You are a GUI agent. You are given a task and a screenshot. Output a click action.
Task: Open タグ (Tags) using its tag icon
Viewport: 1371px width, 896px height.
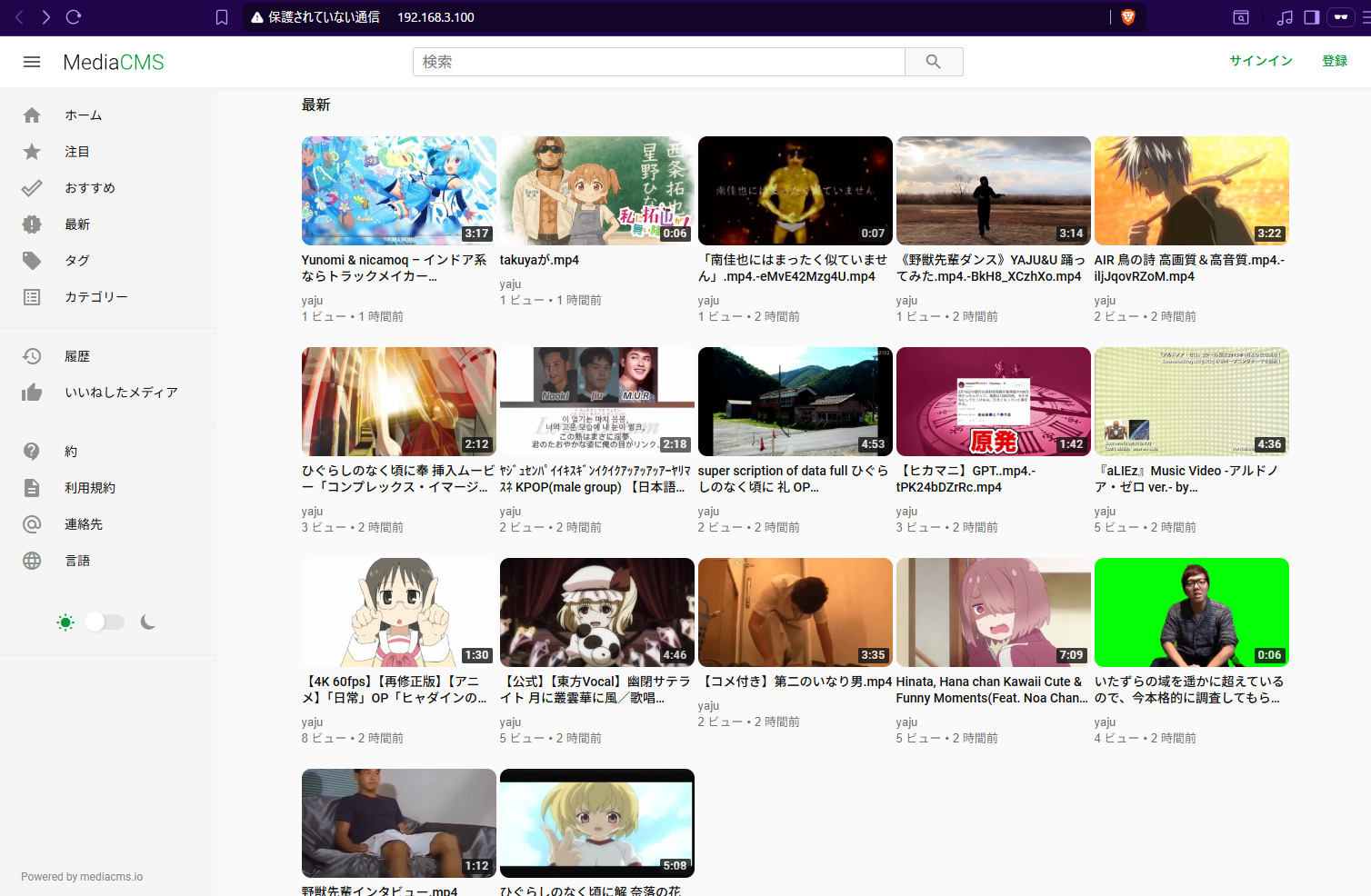click(x=32, y=260)
